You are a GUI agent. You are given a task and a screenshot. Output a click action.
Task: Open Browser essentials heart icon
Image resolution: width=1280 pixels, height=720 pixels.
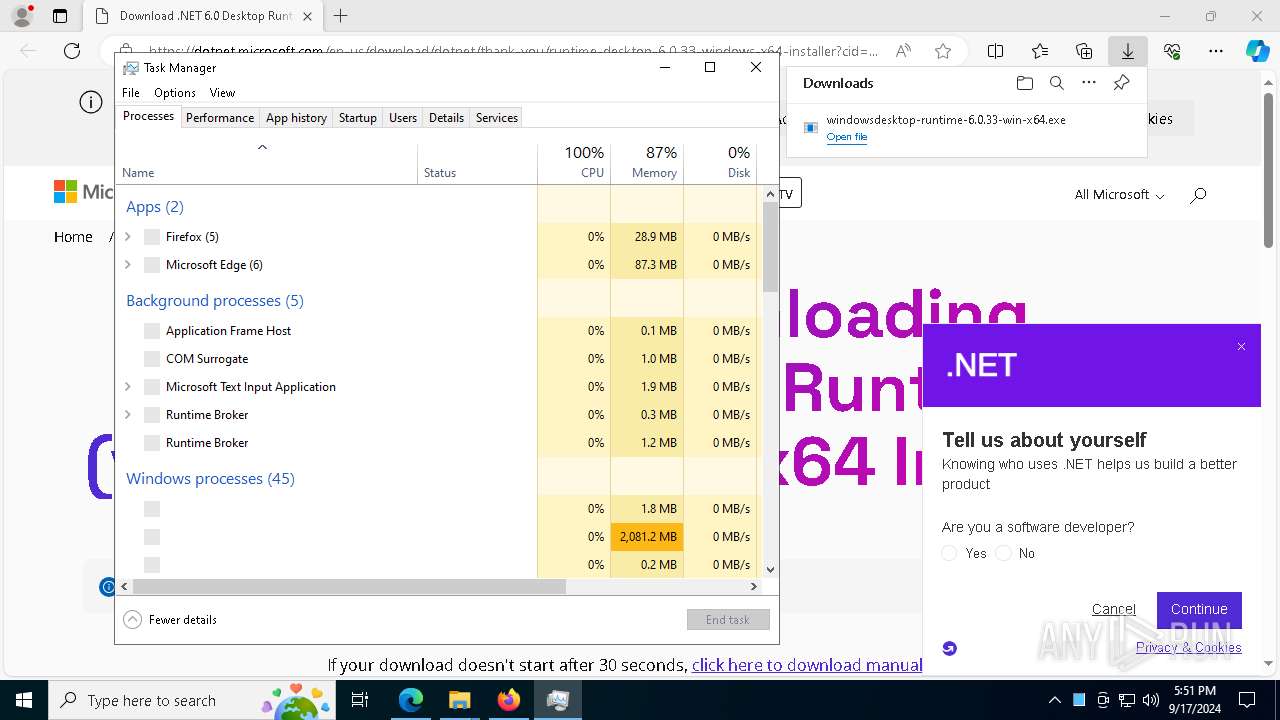(x=1172, y=51)
